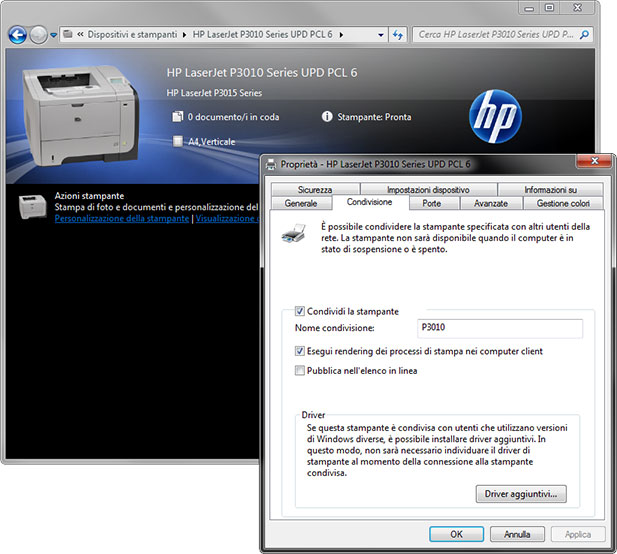Switch to the Porte tab
Image resolution: width=617 pixels, height=554 pixels.
[432, 203]
